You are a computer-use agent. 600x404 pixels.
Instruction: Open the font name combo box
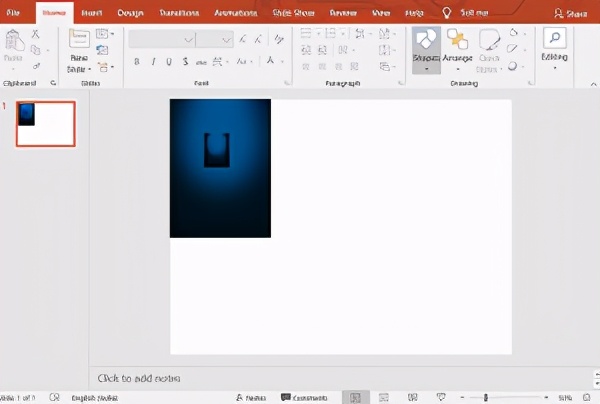[162, 39]
